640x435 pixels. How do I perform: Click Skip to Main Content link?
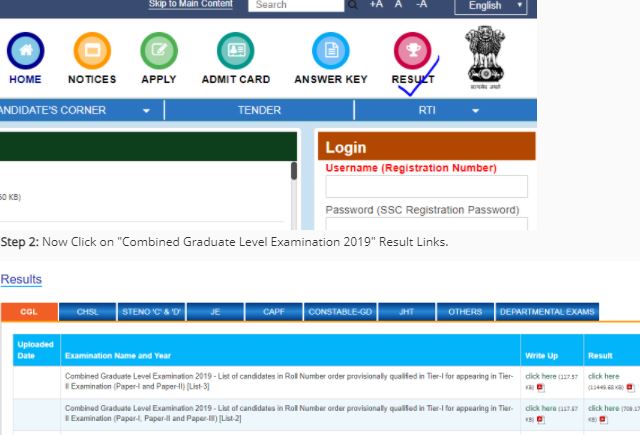191,4
